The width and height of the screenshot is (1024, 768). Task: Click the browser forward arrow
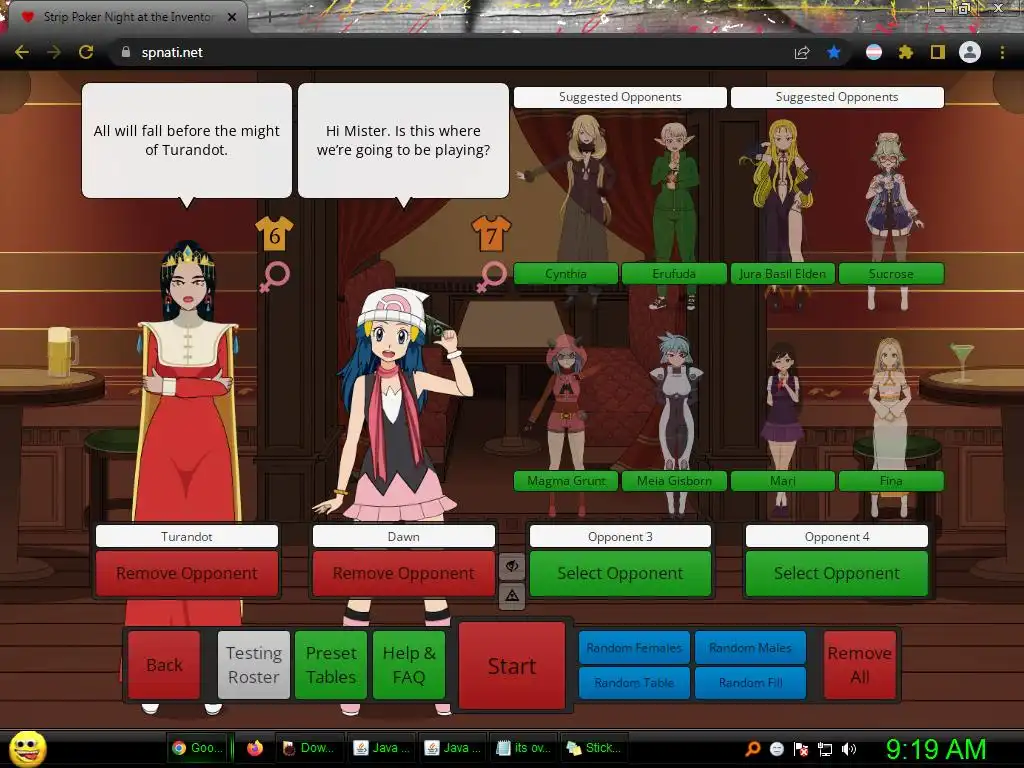[x=54, y=52]
